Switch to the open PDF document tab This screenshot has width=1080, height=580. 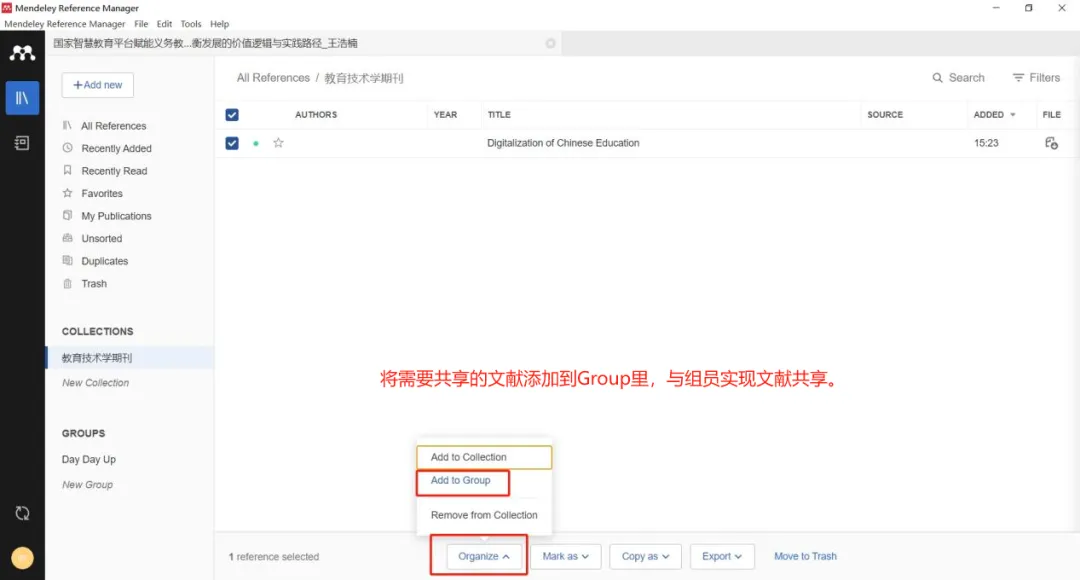(x=303, y=43)
